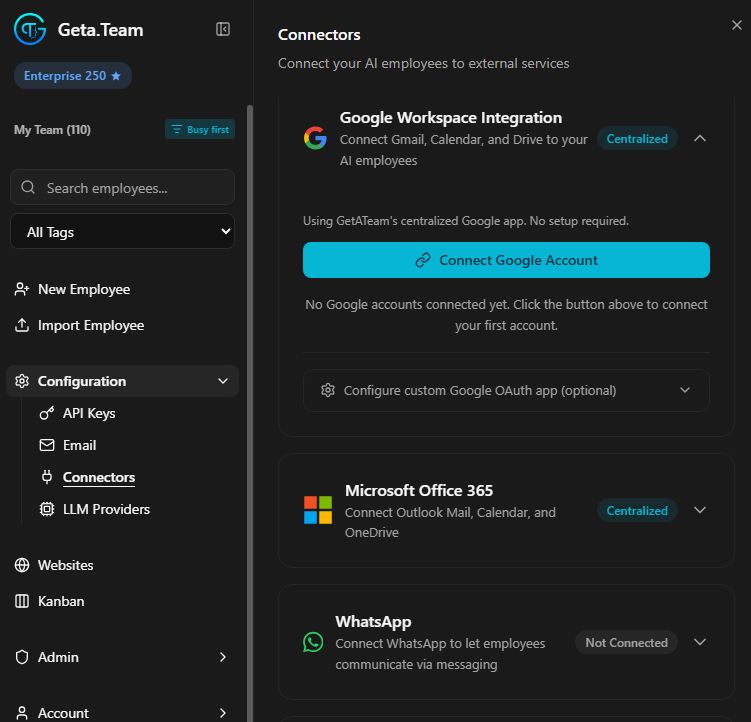Click the custom OAuth gear icon
The image size is (751, 722).
(x=328, y=390)
